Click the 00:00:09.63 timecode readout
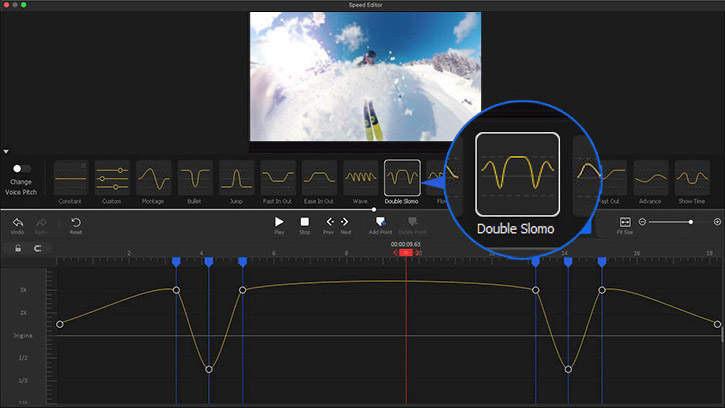Viewport: 725px width, 408px height. (x=406, y=244)
